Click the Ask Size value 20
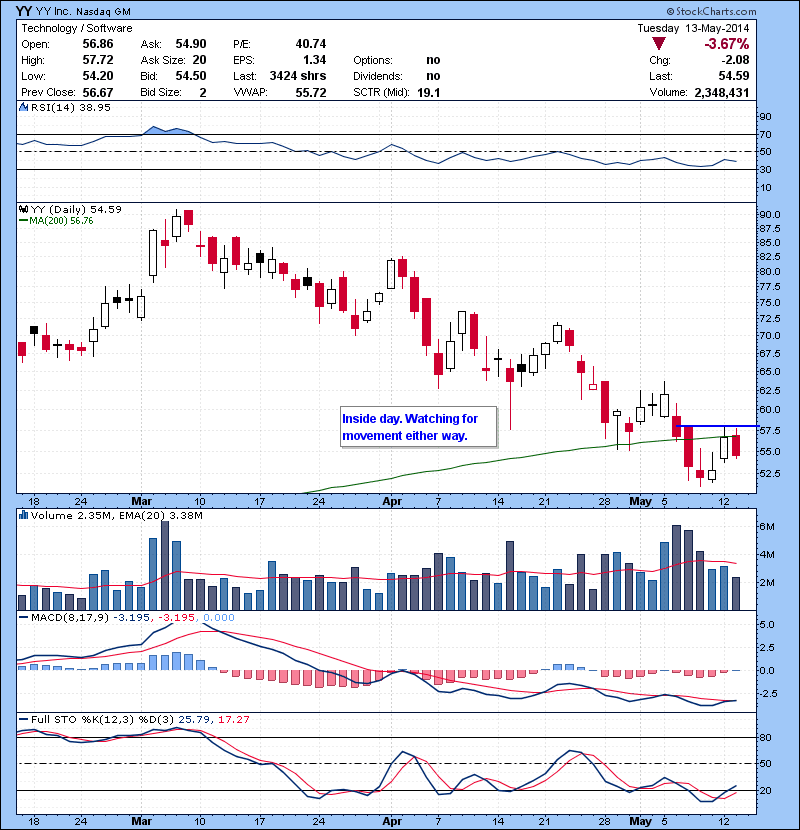 (x=200, y=60)
